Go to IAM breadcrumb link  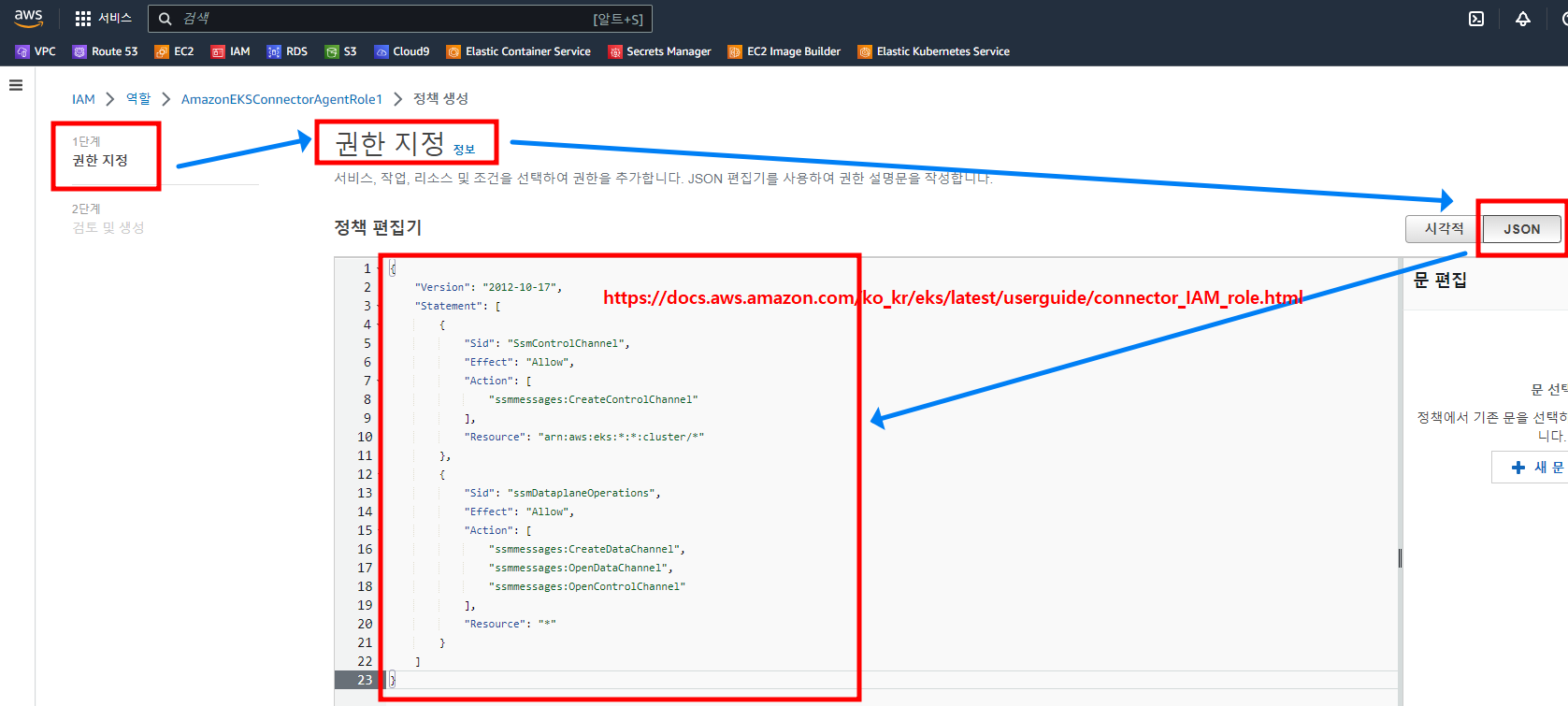[83, 99]
